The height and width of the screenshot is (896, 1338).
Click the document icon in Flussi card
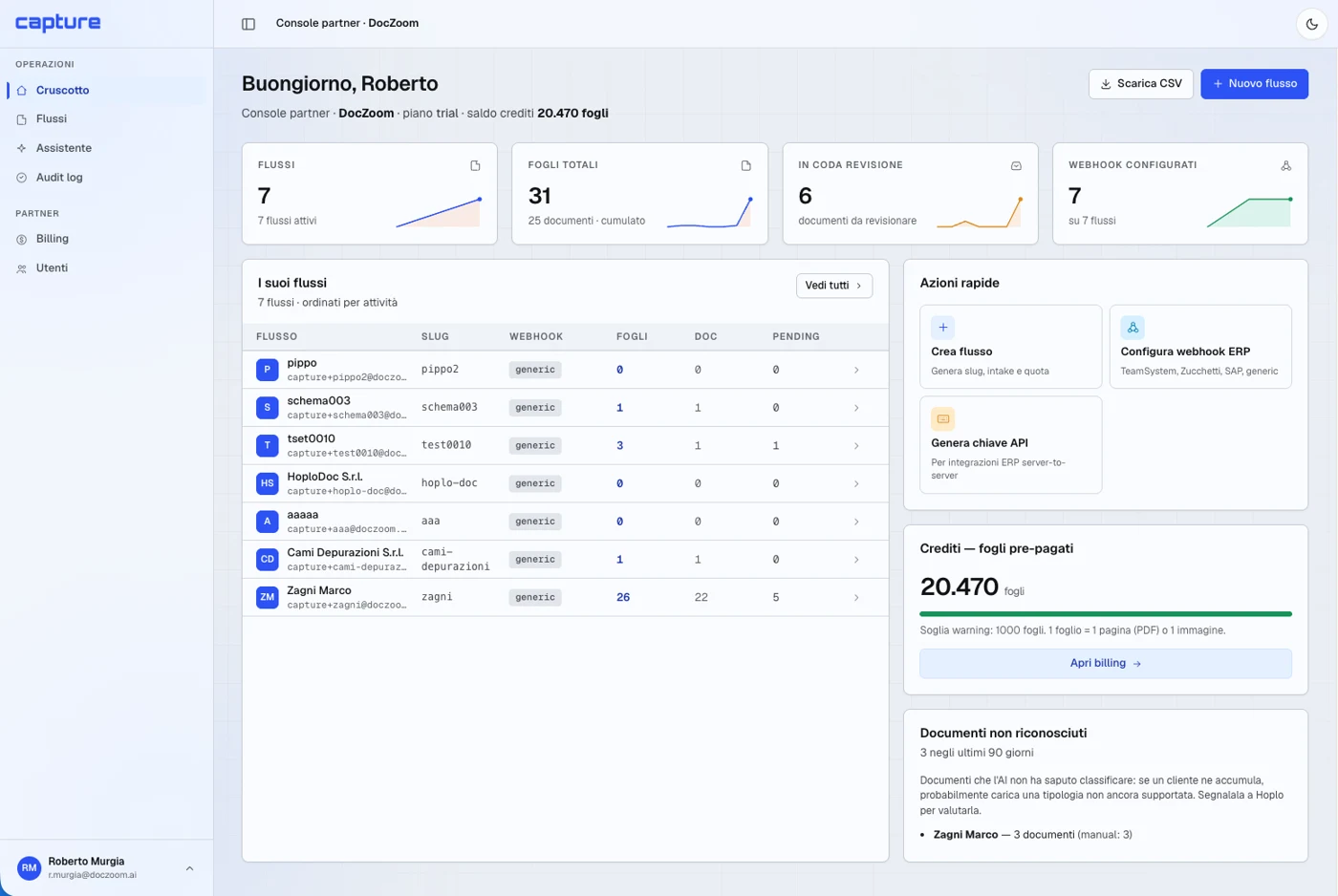click(475, 165)
